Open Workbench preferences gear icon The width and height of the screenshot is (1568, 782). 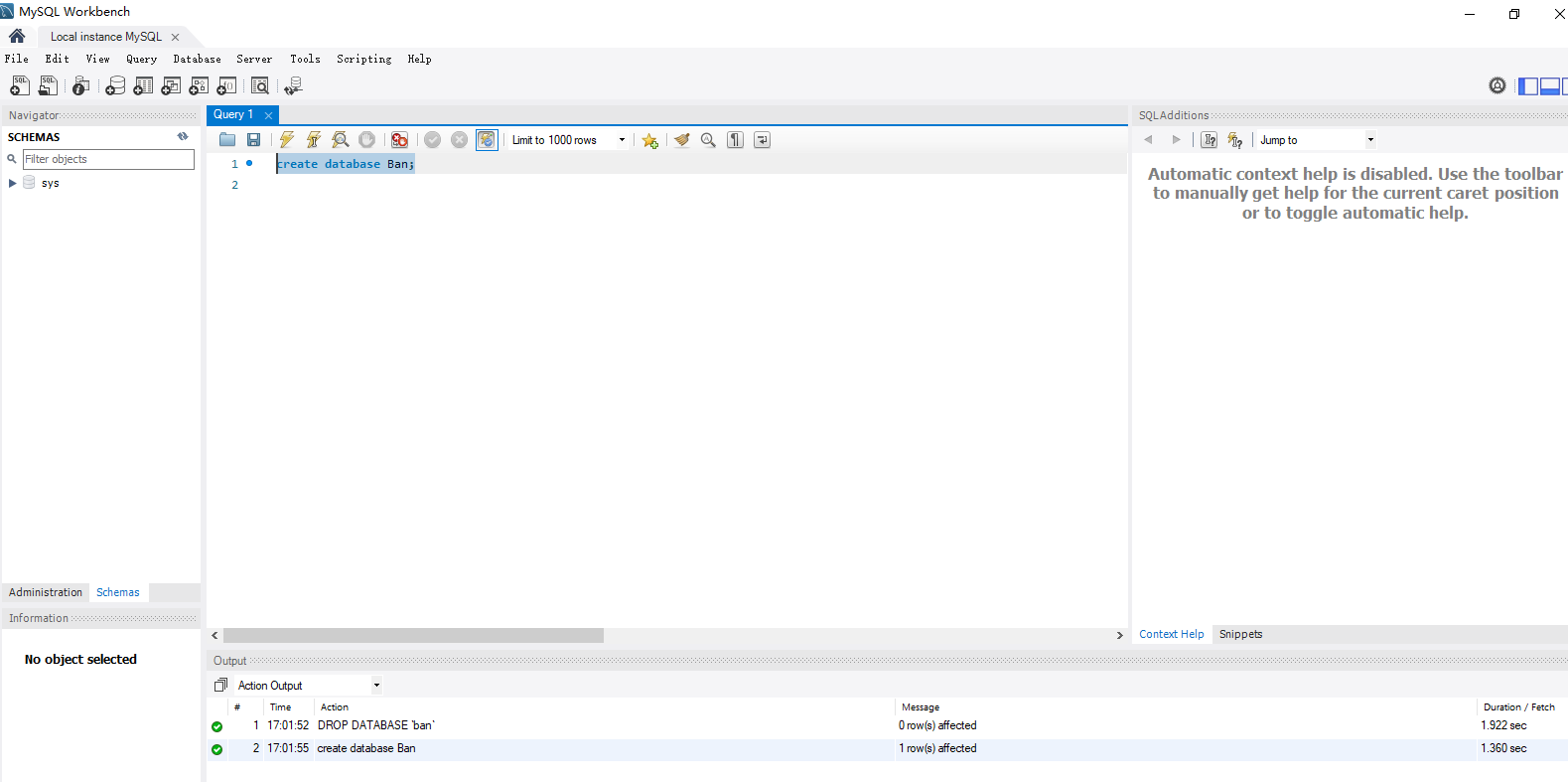click(1497, 85)
